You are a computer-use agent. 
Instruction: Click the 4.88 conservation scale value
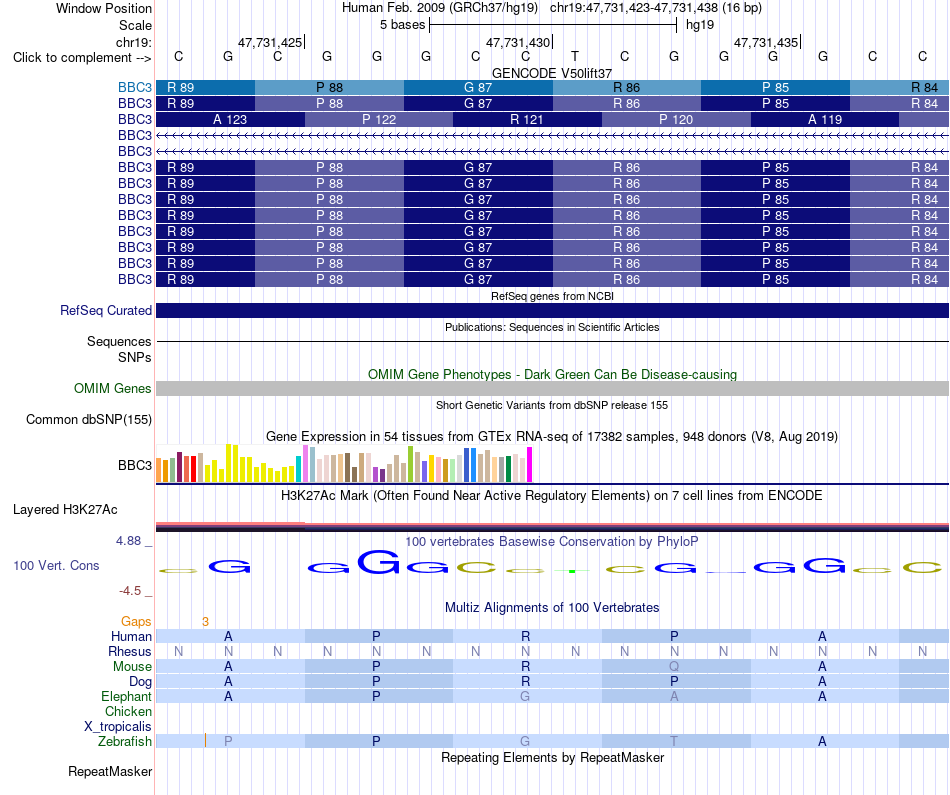128,541
